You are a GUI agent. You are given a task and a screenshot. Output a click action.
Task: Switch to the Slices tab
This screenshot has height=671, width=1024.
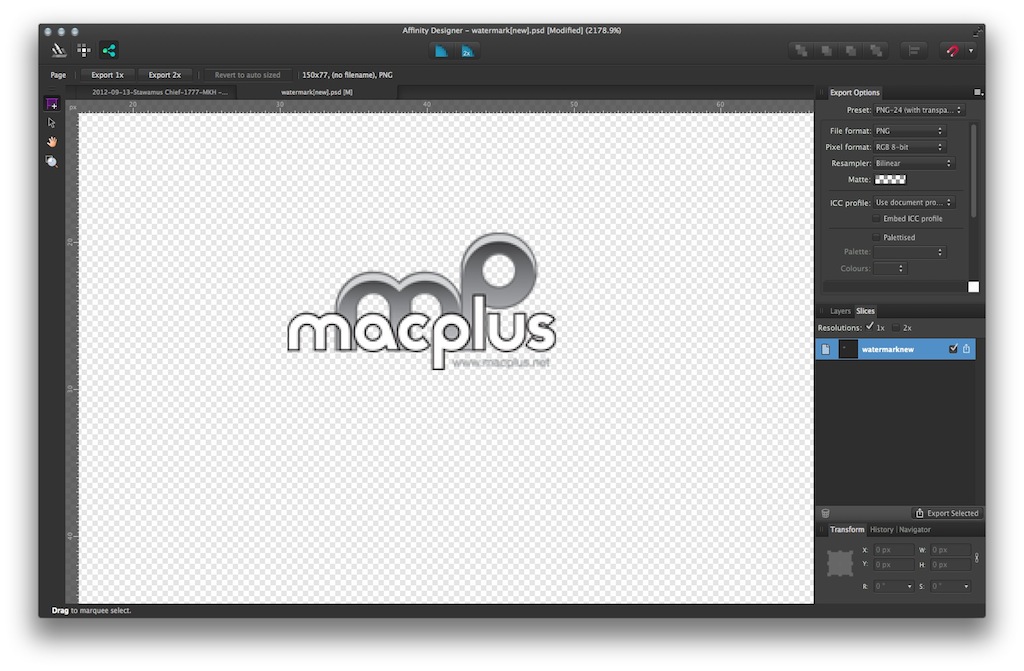[x=865, y=311]
